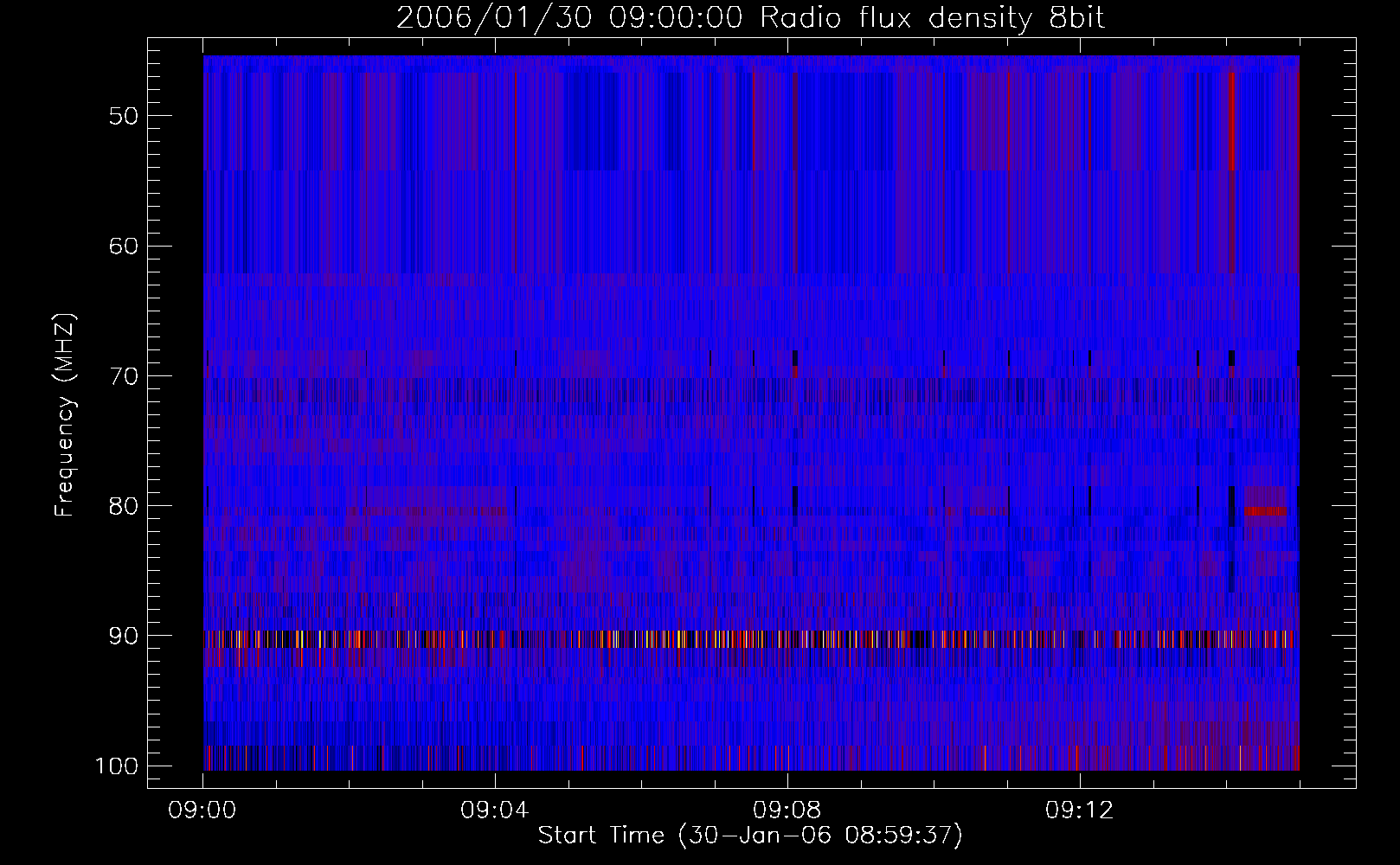Click the "90" frequency tick label
Viewport: 1400px width, 865px height.
click(x=124, y=636)
